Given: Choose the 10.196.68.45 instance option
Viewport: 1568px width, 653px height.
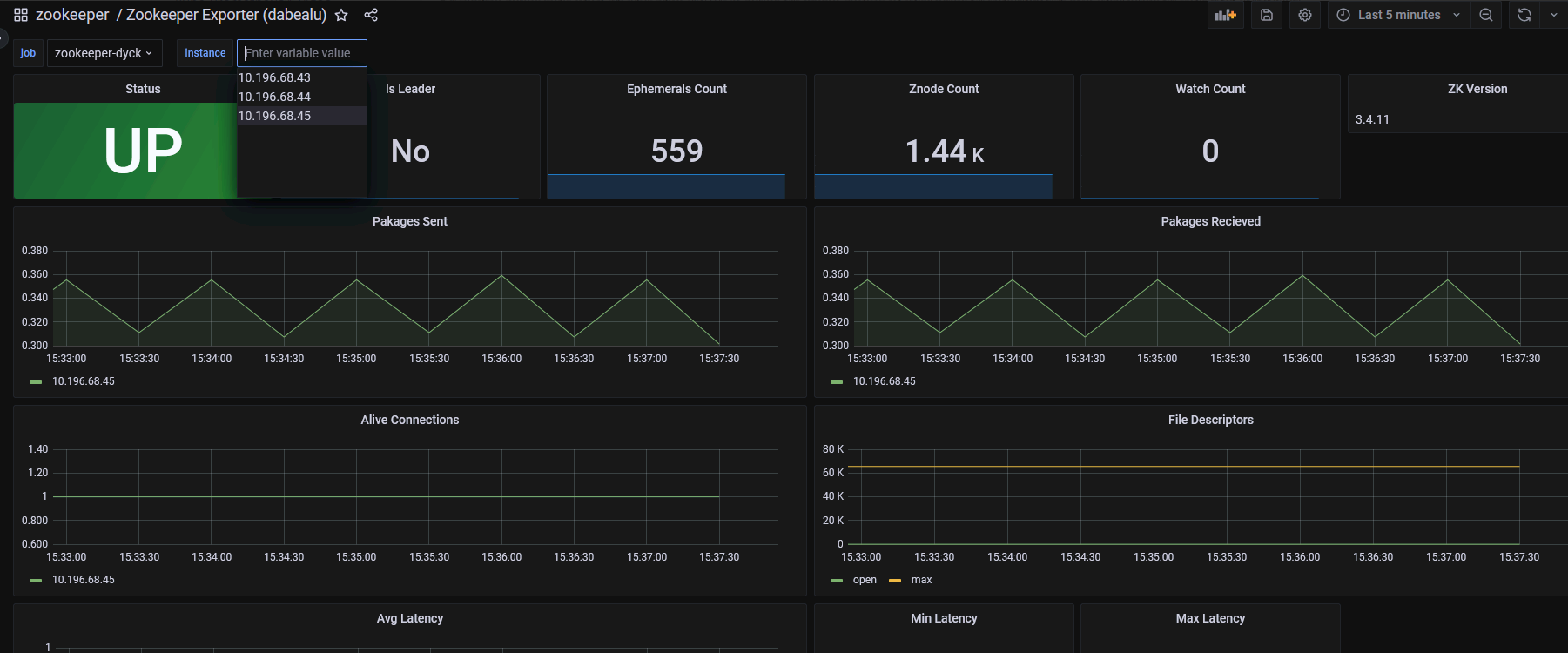Looking at the screenshot, I should [274, 116].
